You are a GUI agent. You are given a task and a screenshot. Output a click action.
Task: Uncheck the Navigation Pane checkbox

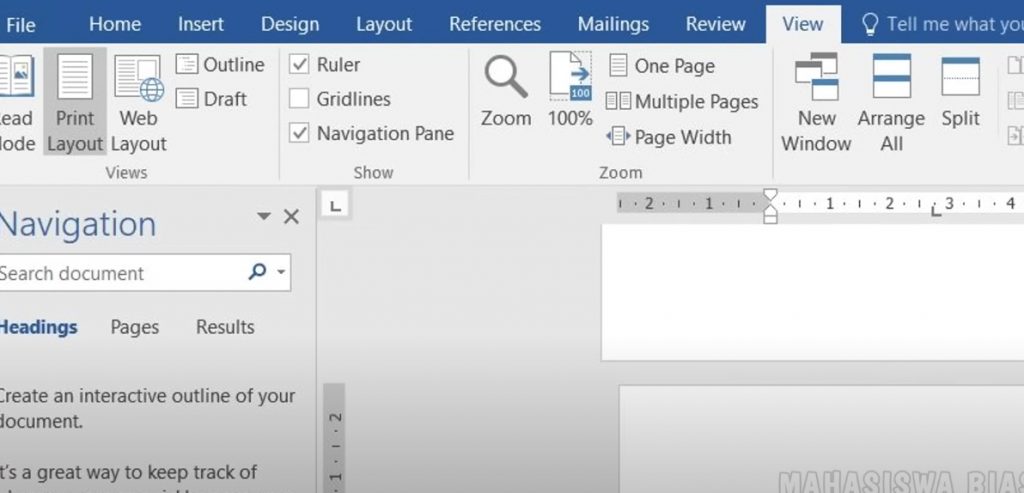tap(299, 133)
